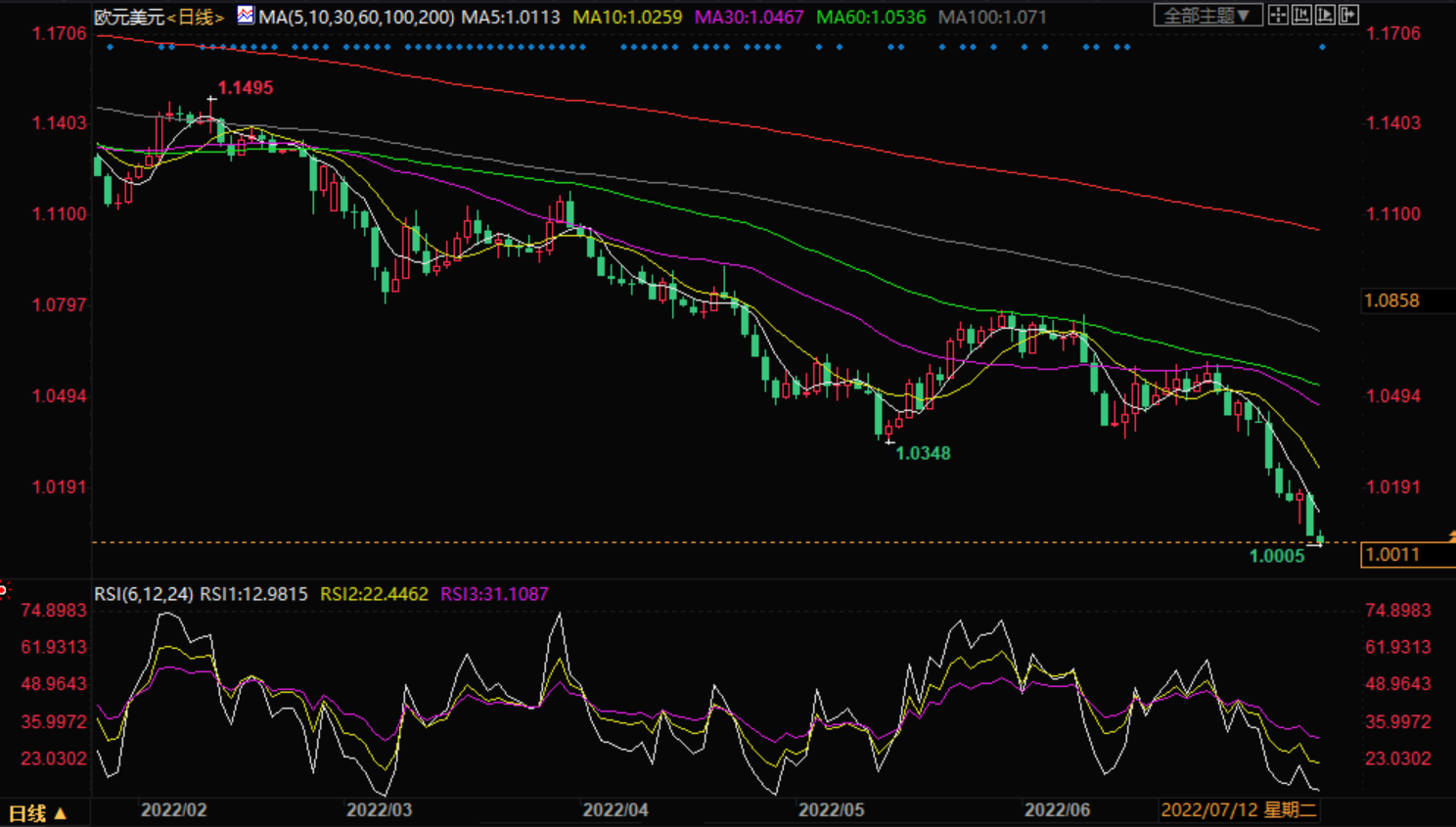Click the MA60:1.0536 green legend value

(x=870, y=18)
